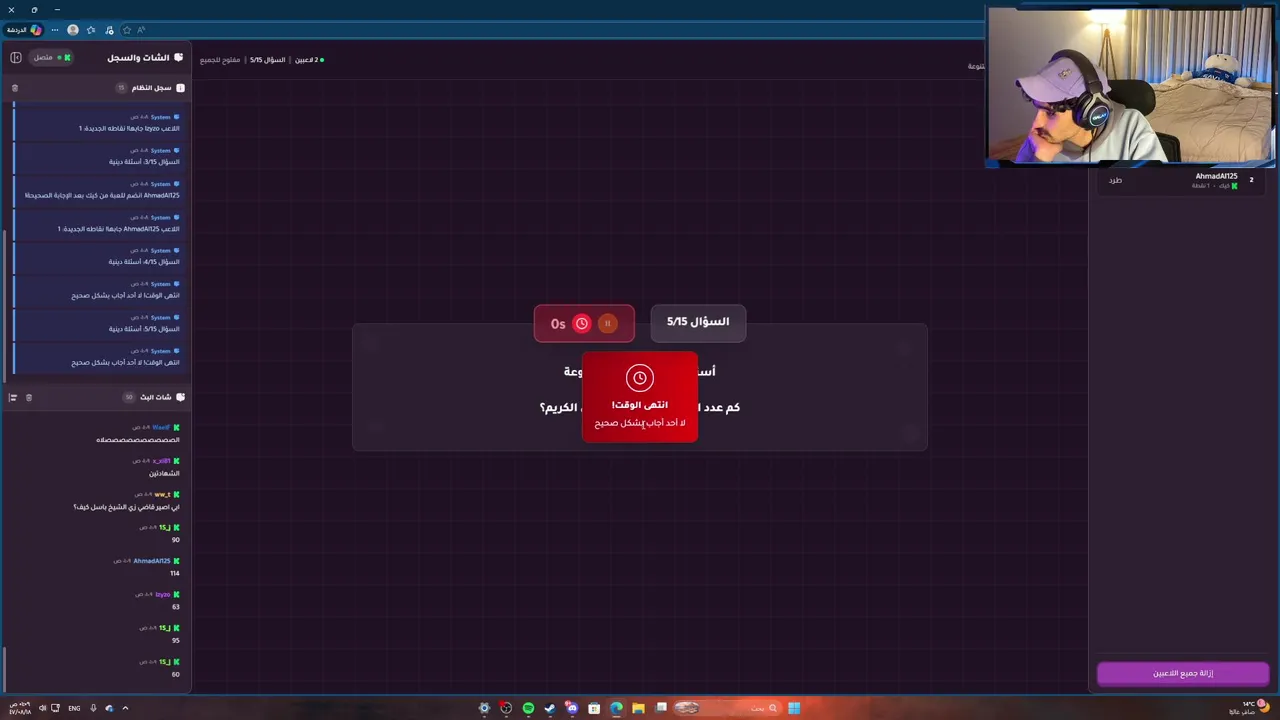Click the red clock timer icon
1280x720 pixels.
[x=582, y=324]
